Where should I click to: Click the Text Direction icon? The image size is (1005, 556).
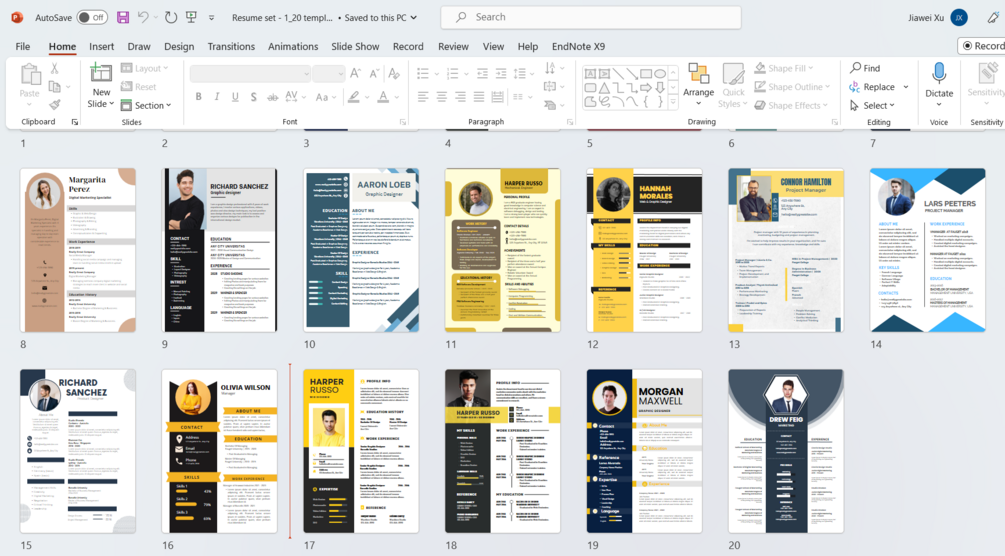[x=550, y=68]
